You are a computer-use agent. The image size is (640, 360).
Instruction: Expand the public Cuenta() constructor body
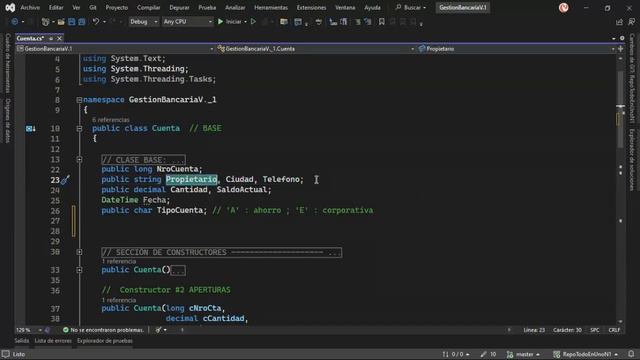(x=79, y=270)
